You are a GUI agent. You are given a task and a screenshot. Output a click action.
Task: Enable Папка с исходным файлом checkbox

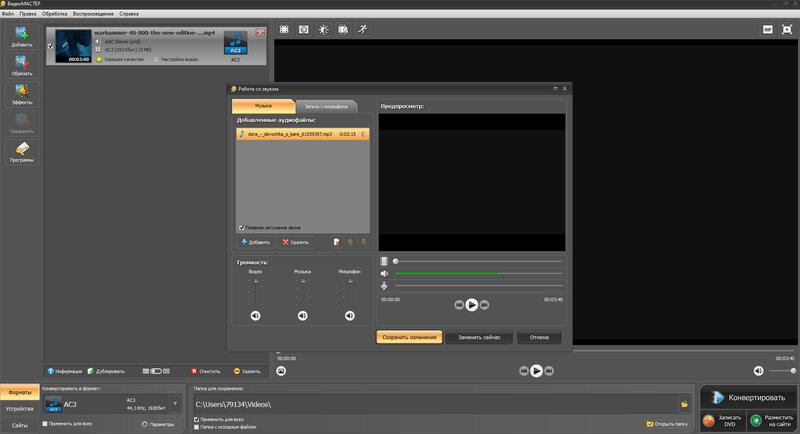click(196, 427)
